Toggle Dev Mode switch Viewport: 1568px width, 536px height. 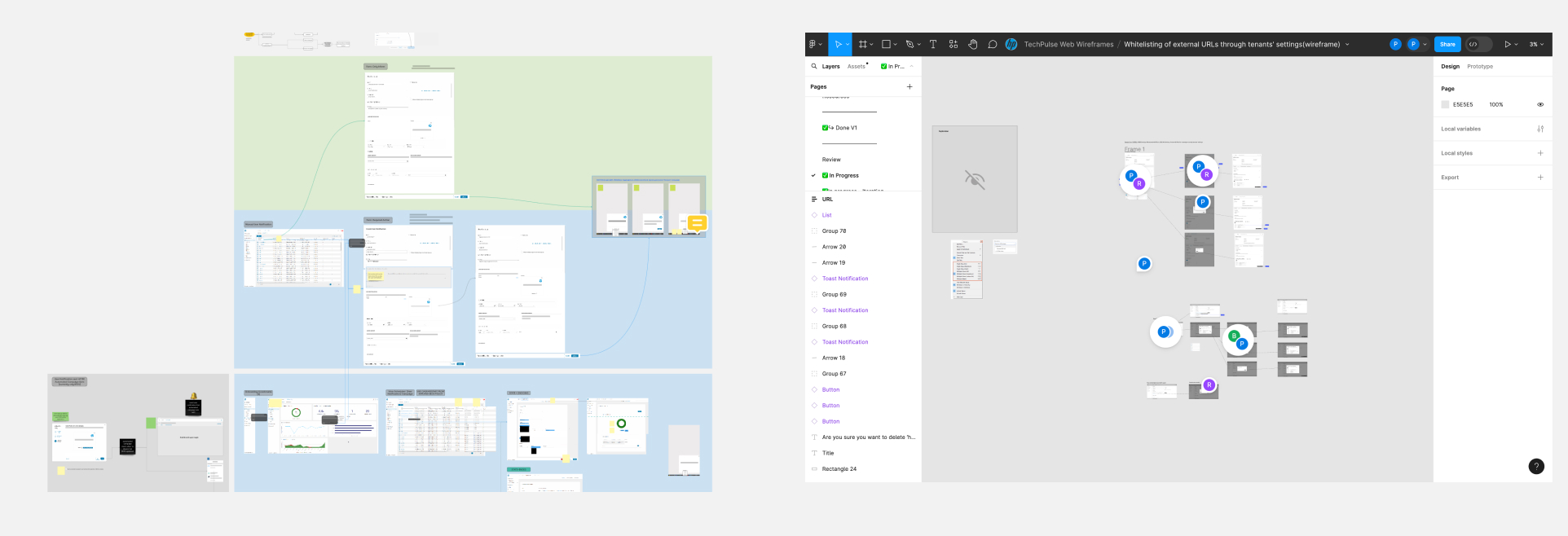pos(1478,44)
